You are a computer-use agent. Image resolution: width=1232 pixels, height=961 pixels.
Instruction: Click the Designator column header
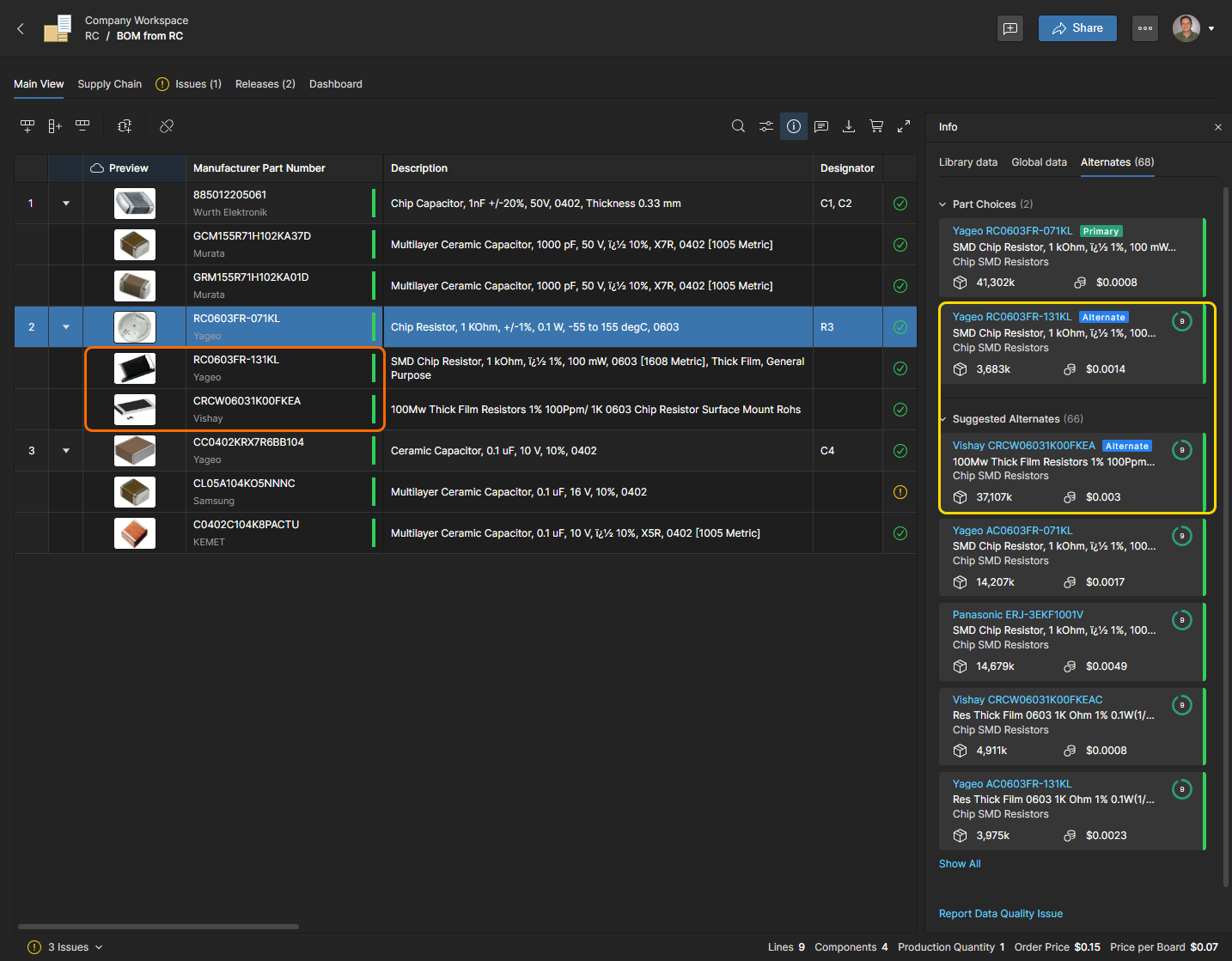click(x=848, y=168)
